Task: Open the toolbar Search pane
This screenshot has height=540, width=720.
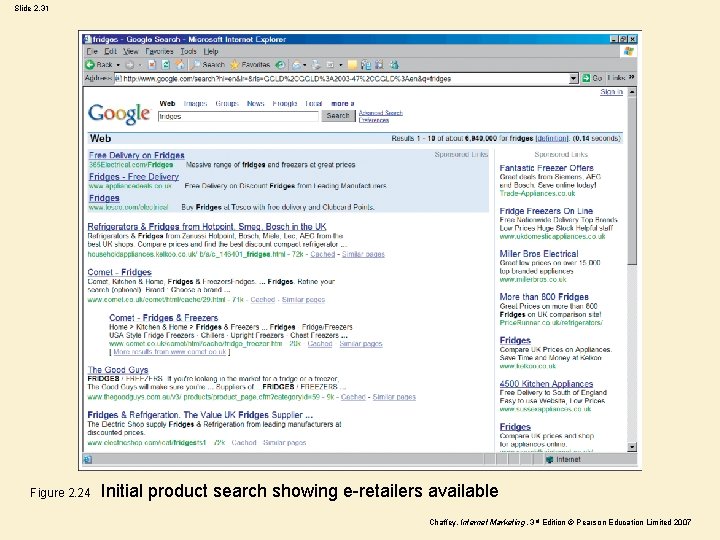Action: [209, 65]
